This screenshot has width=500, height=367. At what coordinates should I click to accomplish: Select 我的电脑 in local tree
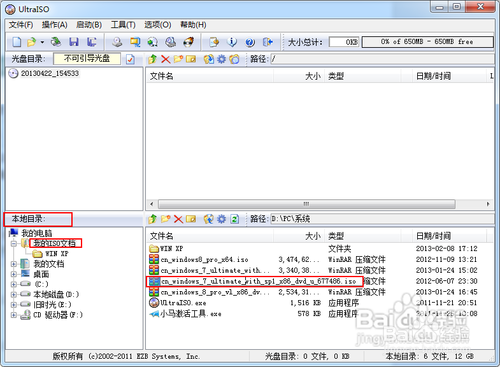click(x=37, y=233)
